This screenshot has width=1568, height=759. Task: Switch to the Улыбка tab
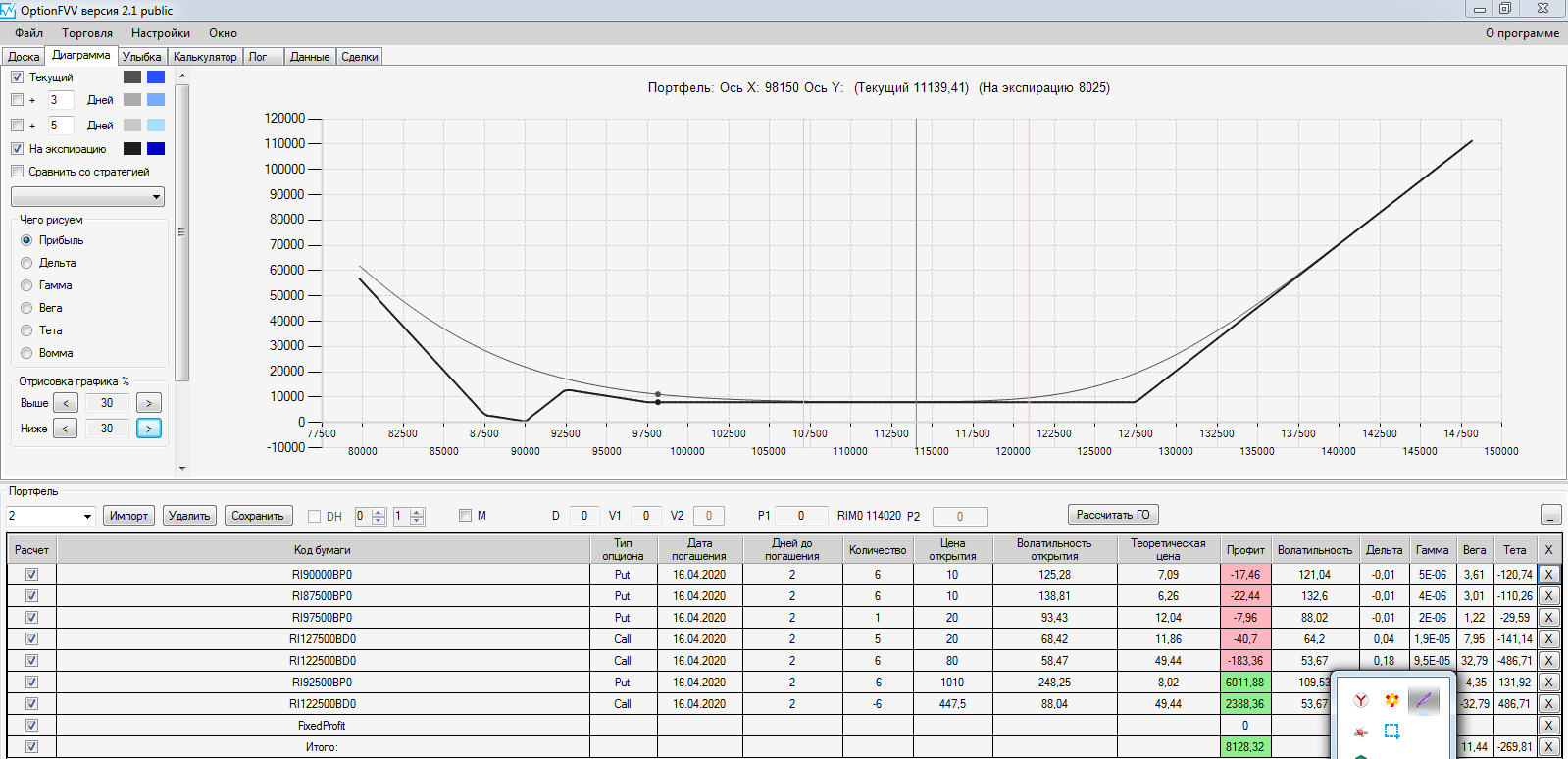(x=142, y=57)
